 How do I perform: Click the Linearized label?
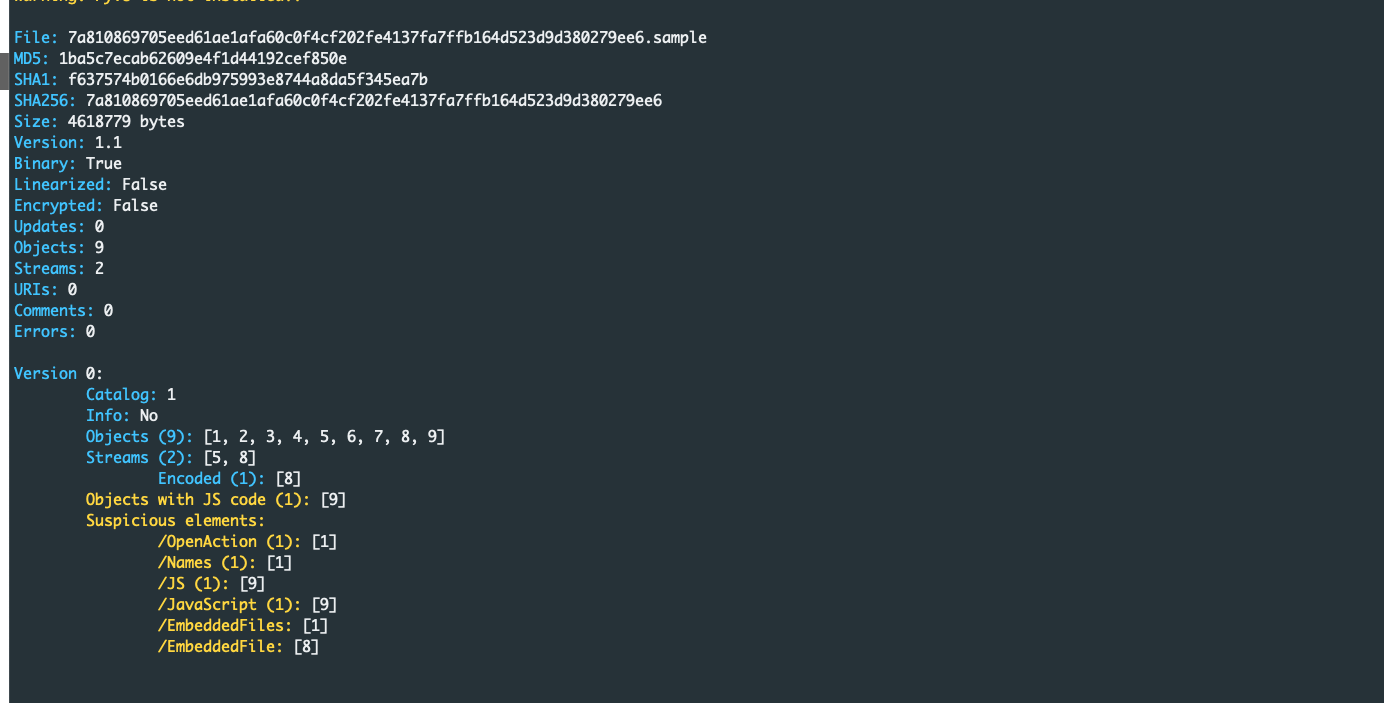pos(63,185)
